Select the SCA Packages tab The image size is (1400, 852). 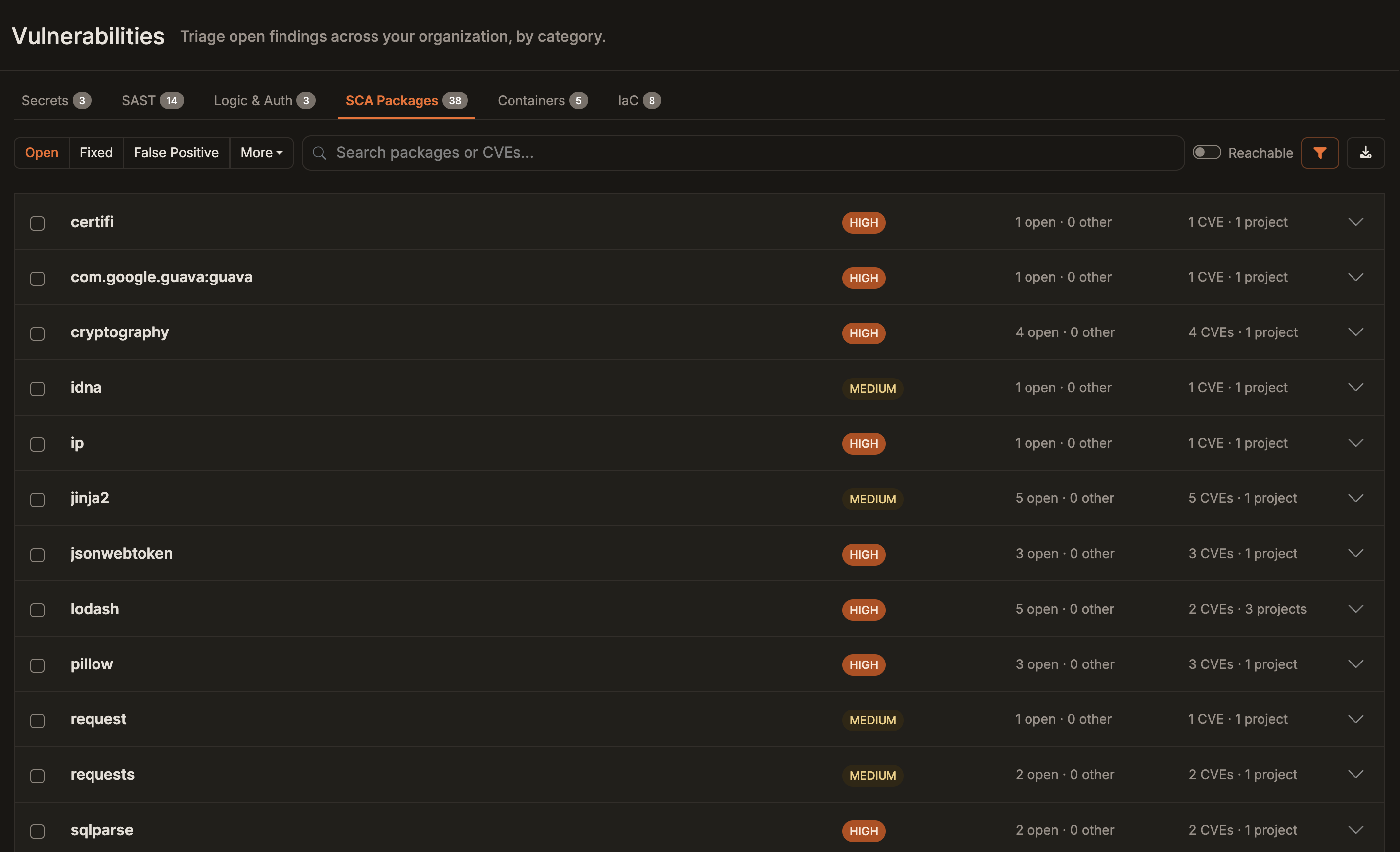(x=406, y=100)
